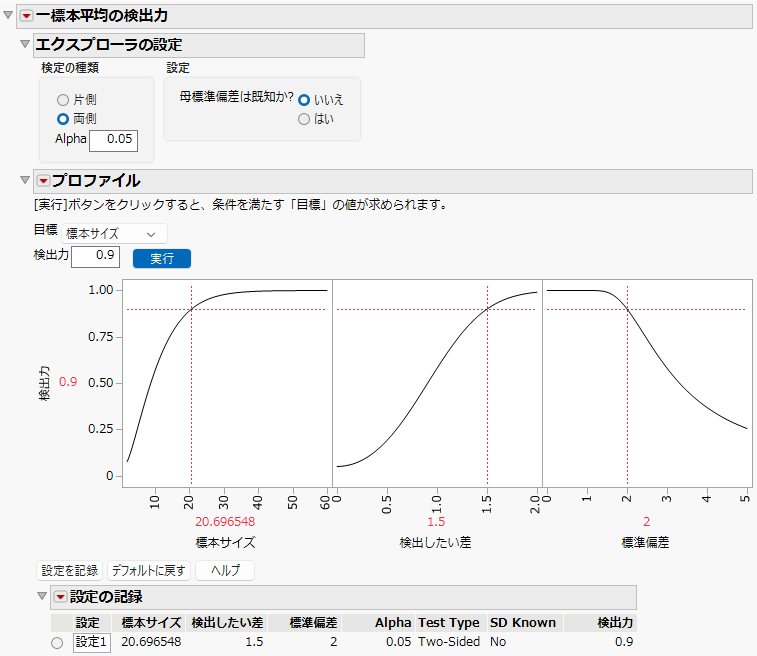Collapse the 一標本平均の検出力 outline
Viewport: 757px width, 656px height.
click(x=8, y=15)
